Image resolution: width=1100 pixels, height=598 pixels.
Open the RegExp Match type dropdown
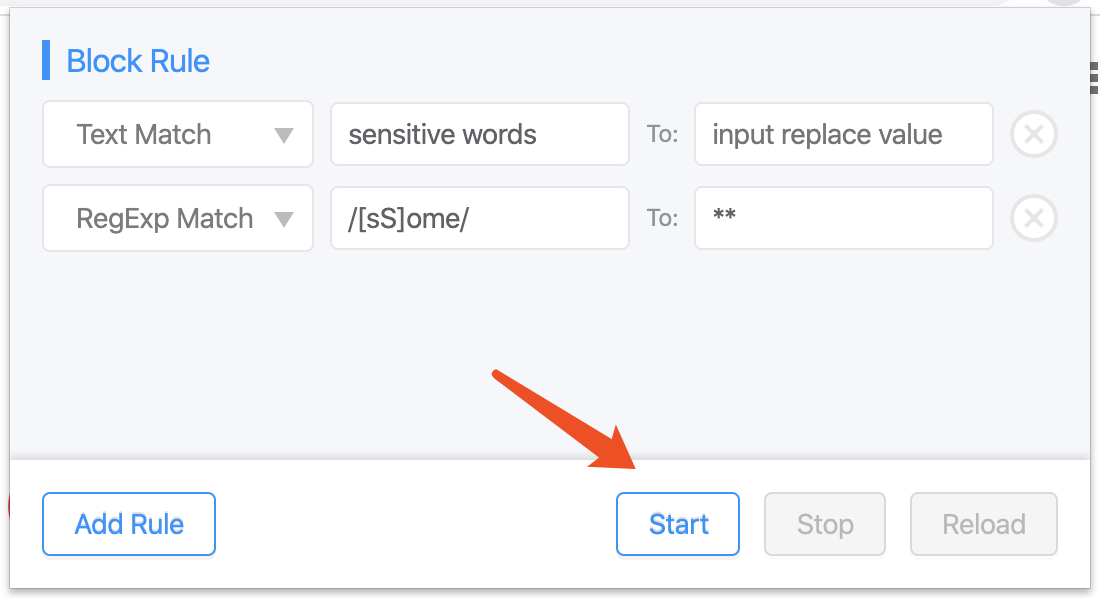tap(177, 218)
